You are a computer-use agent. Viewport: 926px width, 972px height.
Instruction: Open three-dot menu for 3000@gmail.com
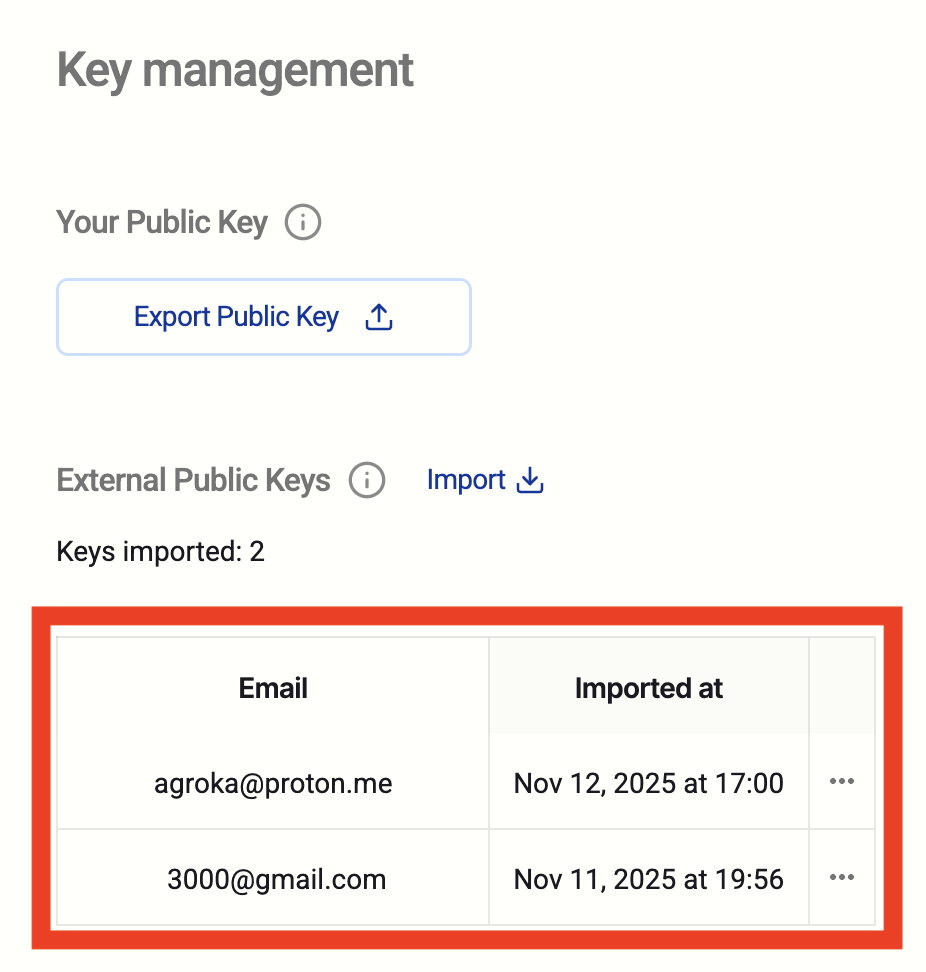tap(842, 877)
